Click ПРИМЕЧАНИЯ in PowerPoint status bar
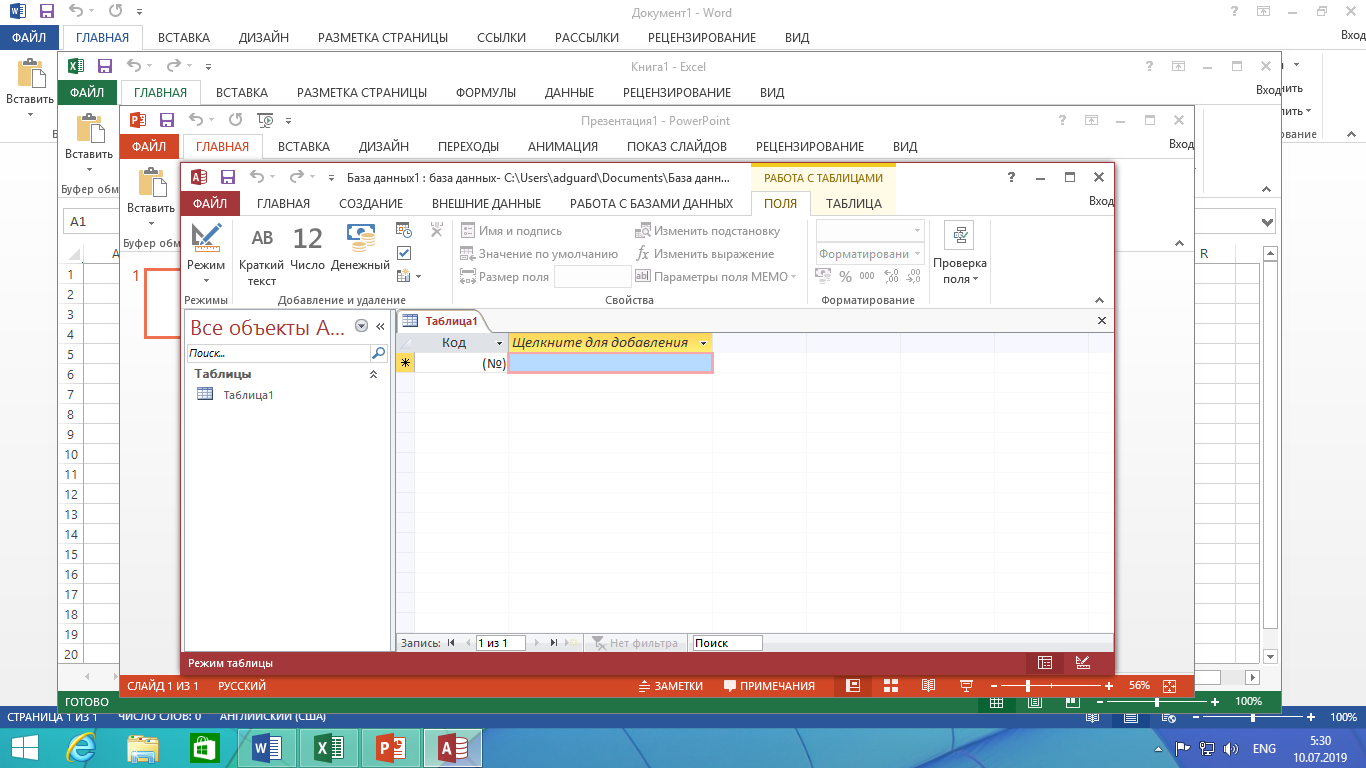This screenshot has width=1366, height=768. [769, 686]
